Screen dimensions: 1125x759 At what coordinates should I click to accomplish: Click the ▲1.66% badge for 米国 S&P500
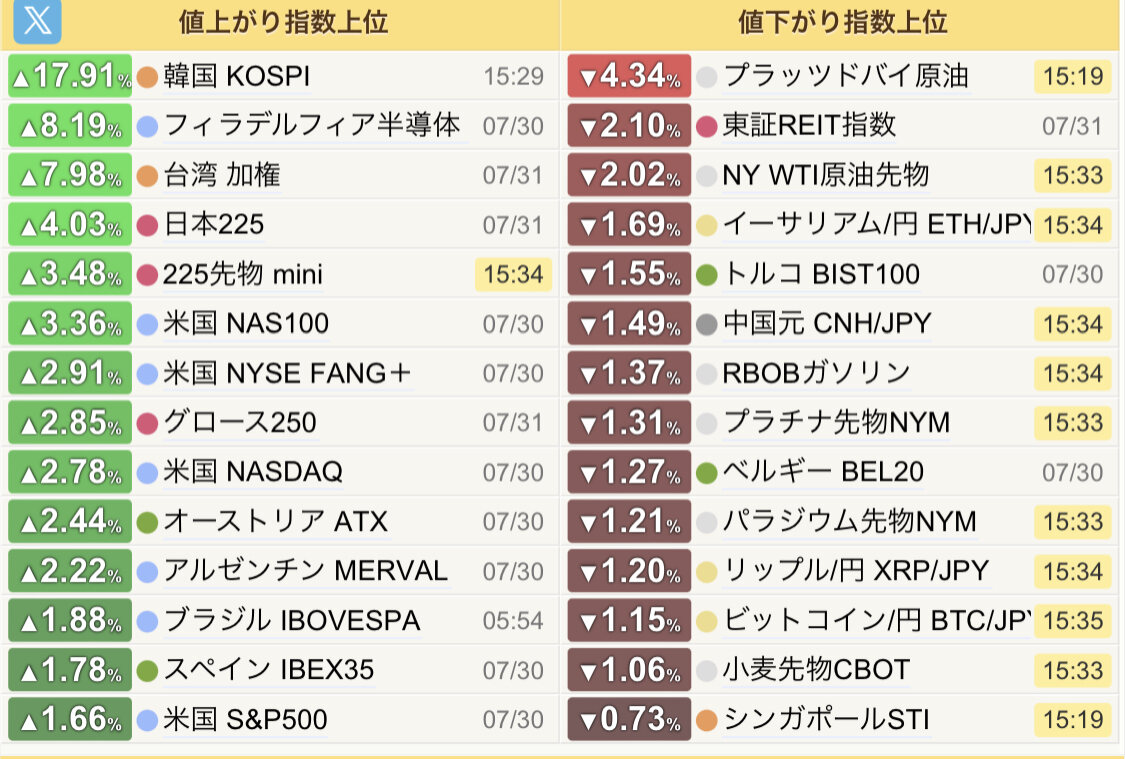pyautogui.click(x=70, y=719)
